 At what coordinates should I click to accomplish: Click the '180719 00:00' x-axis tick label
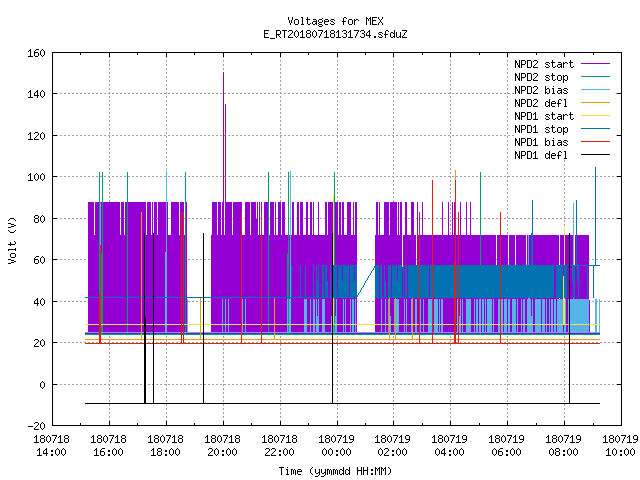coord(337,446)
